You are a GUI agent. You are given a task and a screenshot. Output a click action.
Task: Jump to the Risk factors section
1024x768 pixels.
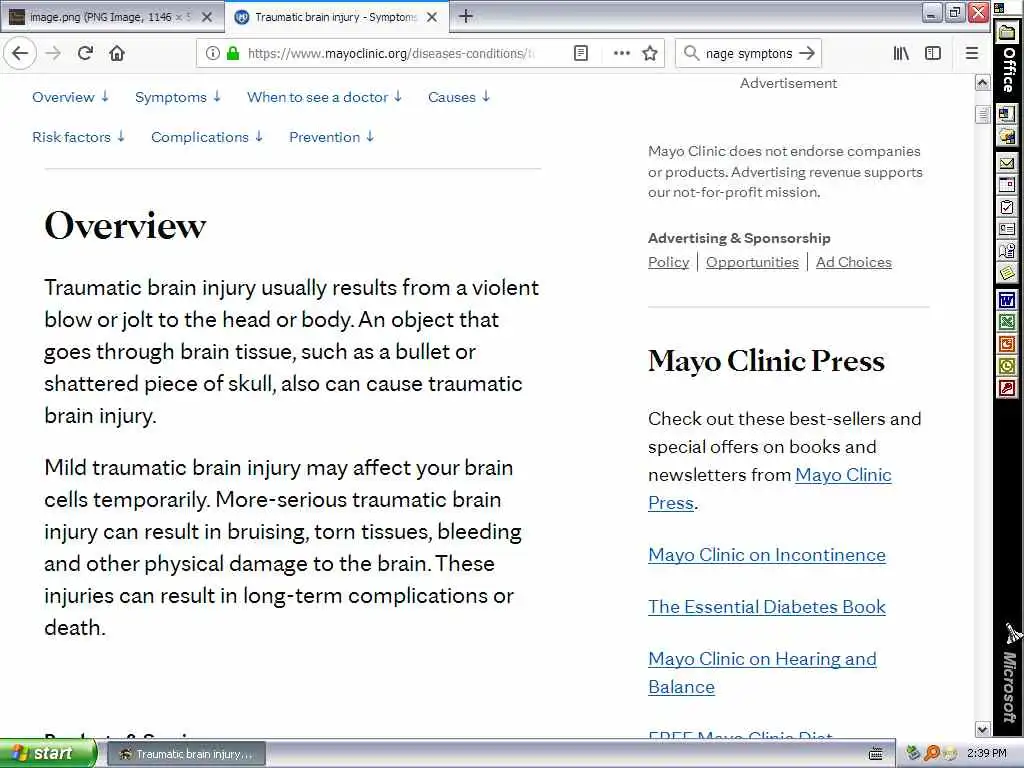click(x=78, y=136)
